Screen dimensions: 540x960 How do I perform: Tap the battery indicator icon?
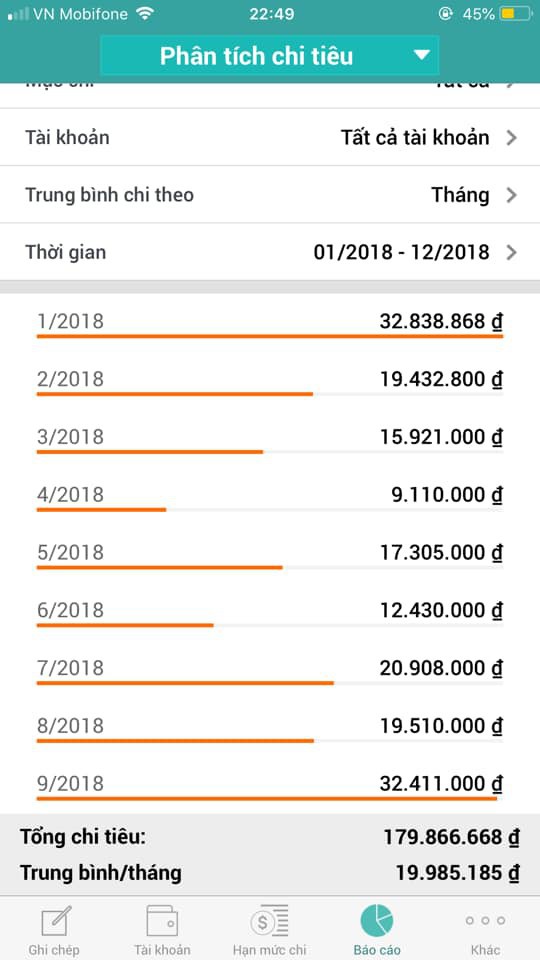coord(516,13)
